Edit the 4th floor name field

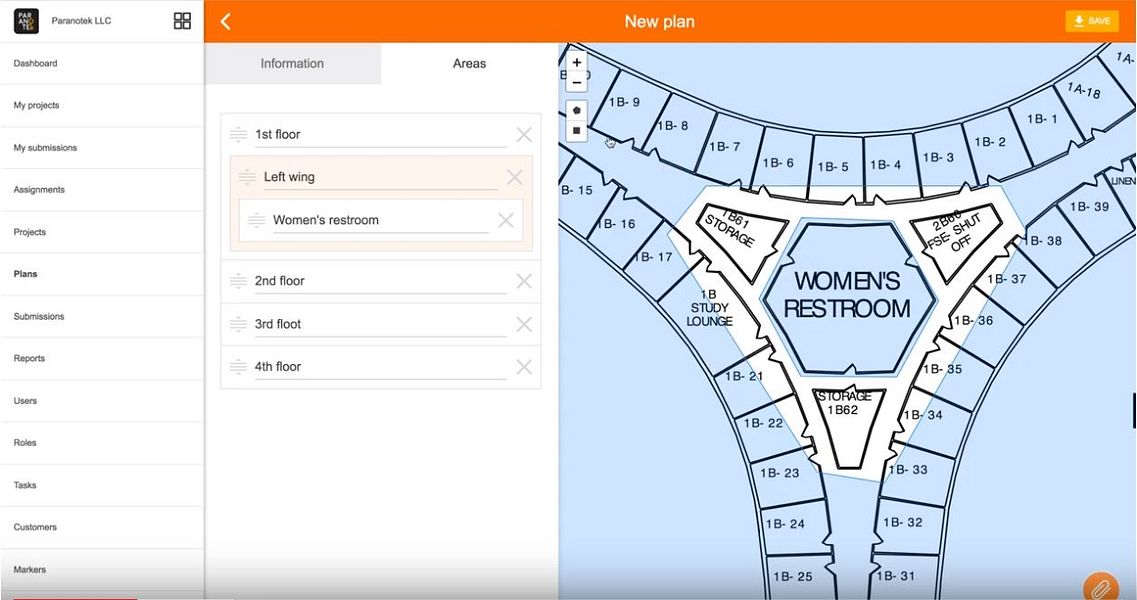(380, 367)
